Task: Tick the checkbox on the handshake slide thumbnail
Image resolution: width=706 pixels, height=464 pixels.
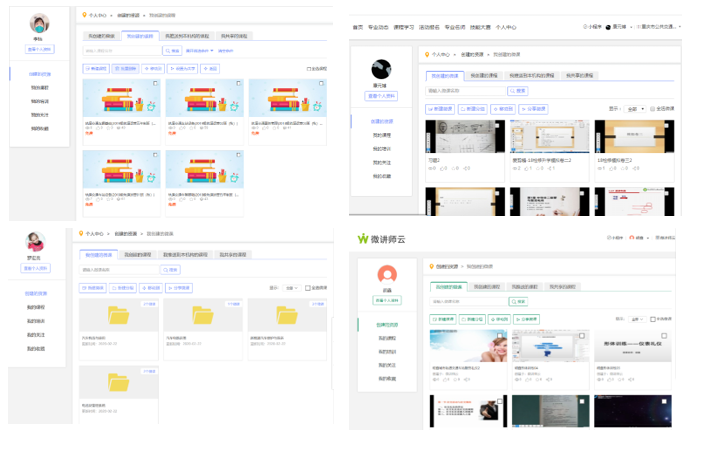Action: coord(499,401)
